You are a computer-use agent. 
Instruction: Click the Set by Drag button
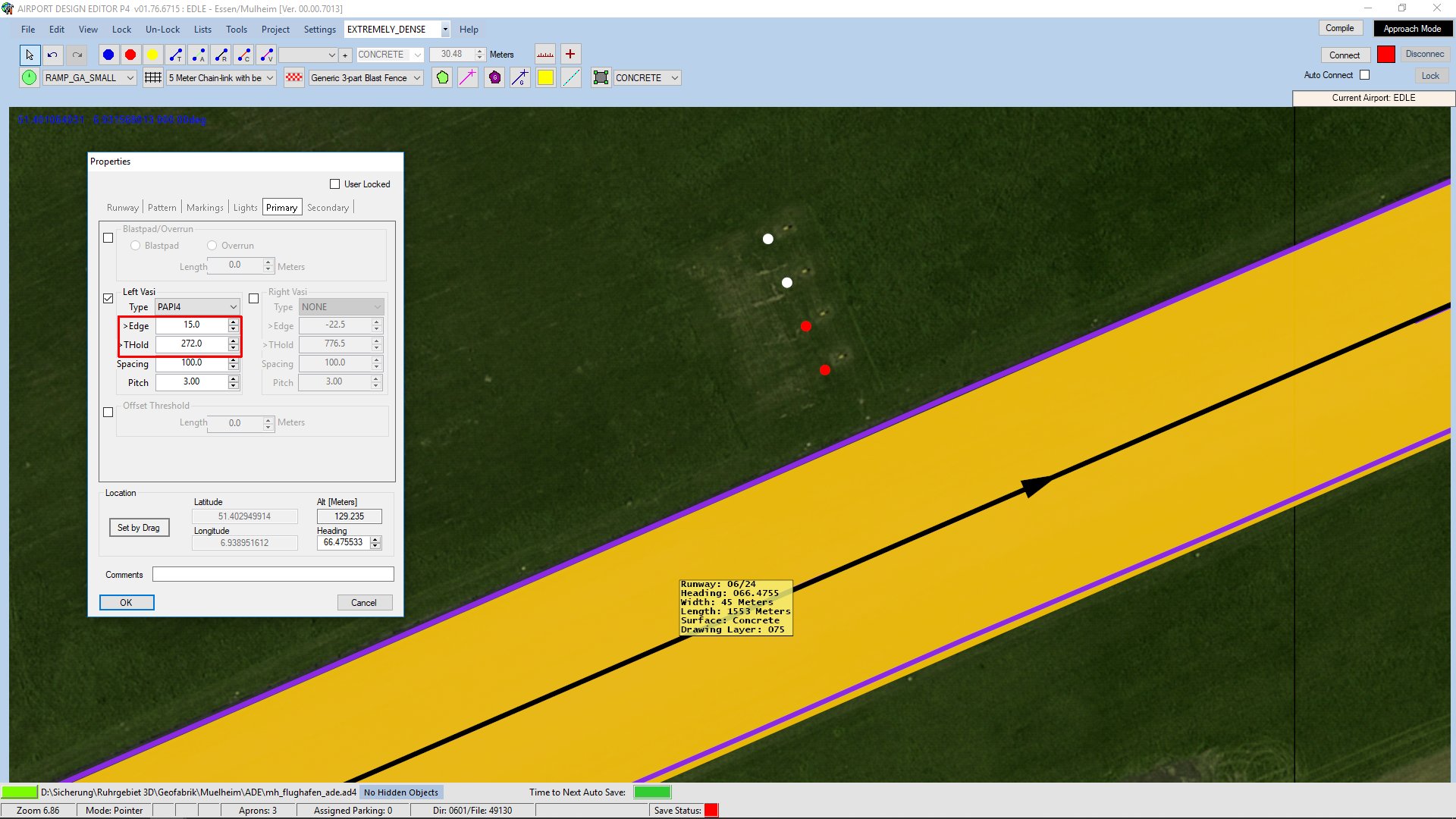(x=139, y=528)
